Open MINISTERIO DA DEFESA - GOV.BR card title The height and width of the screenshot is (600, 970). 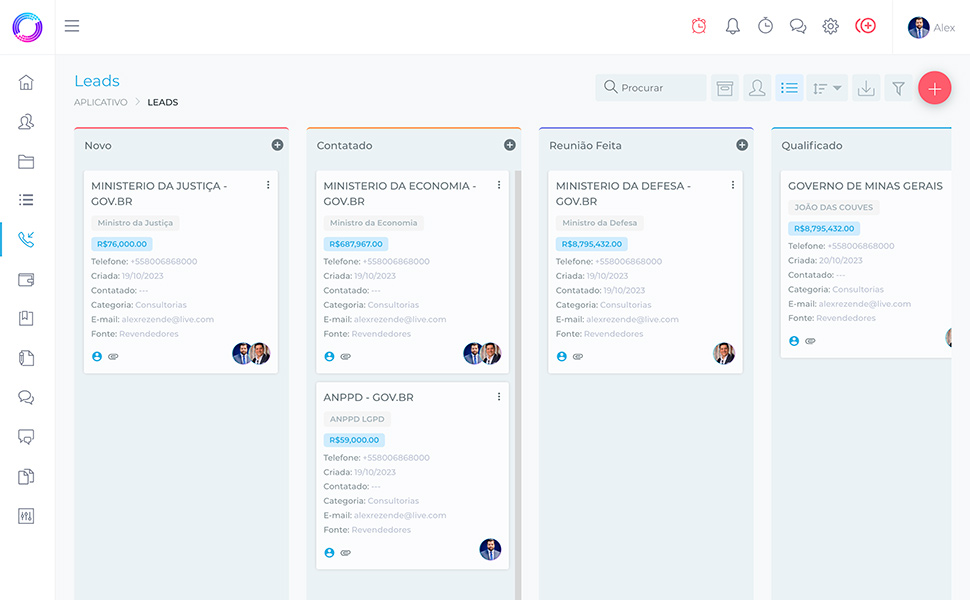(623, 194)
